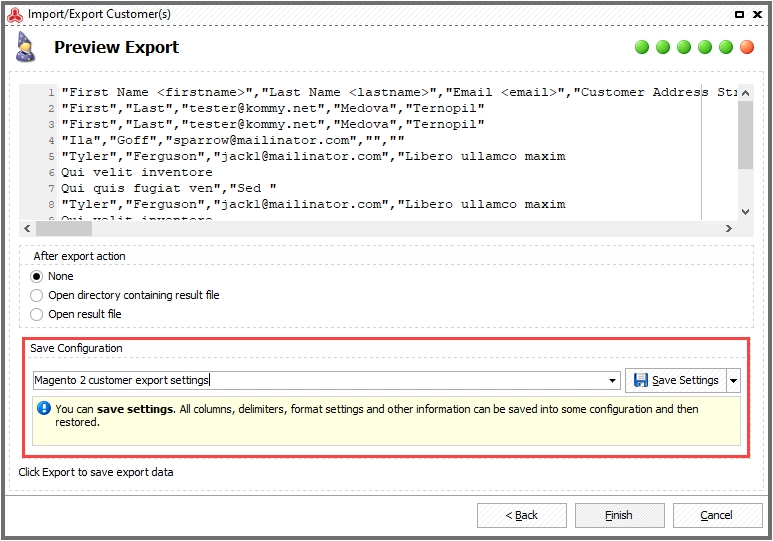The height and width of the screenshot is (541, 773).
Task: Click the horizontal scrollbar thumb in preview
Action: pos(64,228)
